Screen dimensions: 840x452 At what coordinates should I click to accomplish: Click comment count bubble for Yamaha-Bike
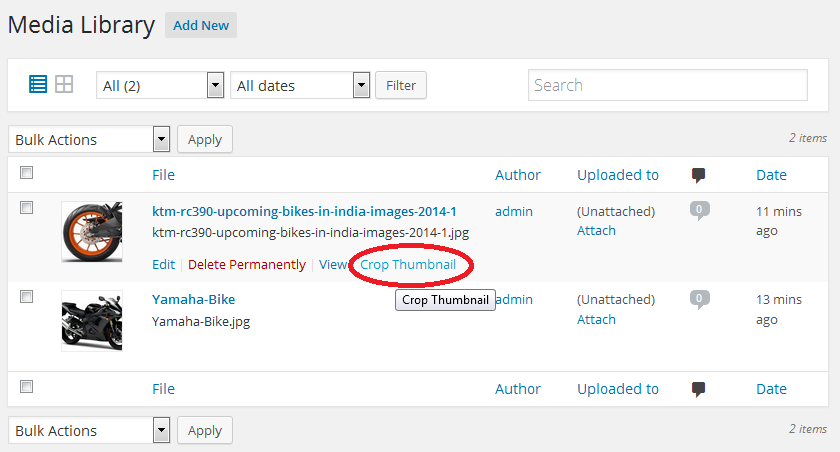tap(699, 299)
